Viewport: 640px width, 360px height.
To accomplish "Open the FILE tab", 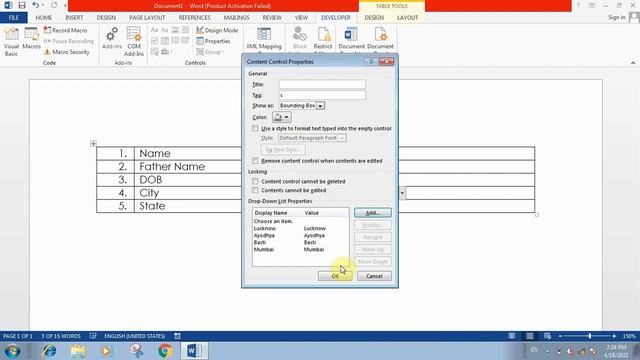I will click(13, 18).
